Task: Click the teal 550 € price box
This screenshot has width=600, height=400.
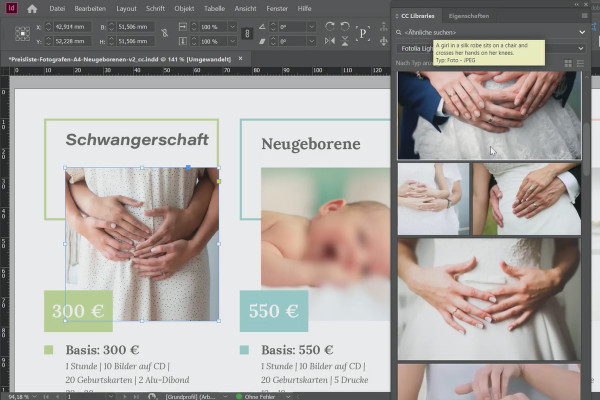Action: pyautogui.click(x=274, y=311)
